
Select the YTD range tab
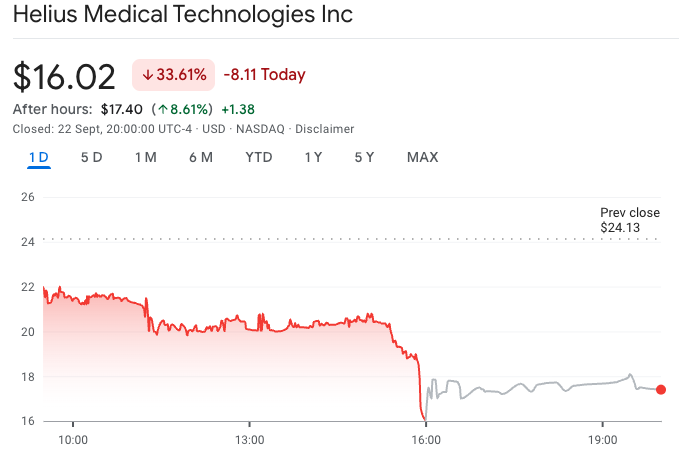click(259, 157)
